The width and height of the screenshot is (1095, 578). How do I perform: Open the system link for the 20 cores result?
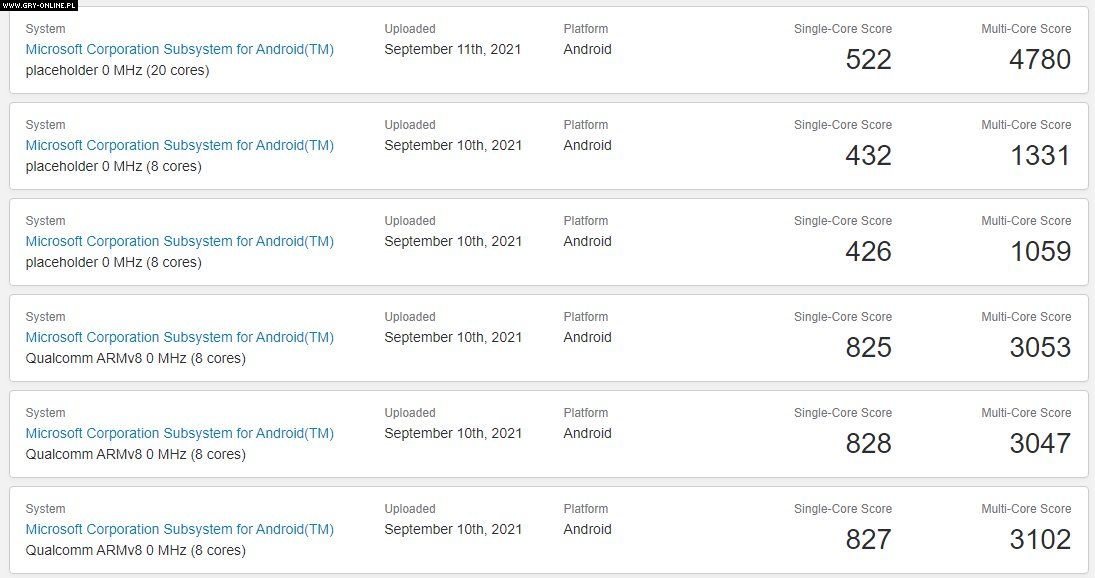(x=179, y=50)
